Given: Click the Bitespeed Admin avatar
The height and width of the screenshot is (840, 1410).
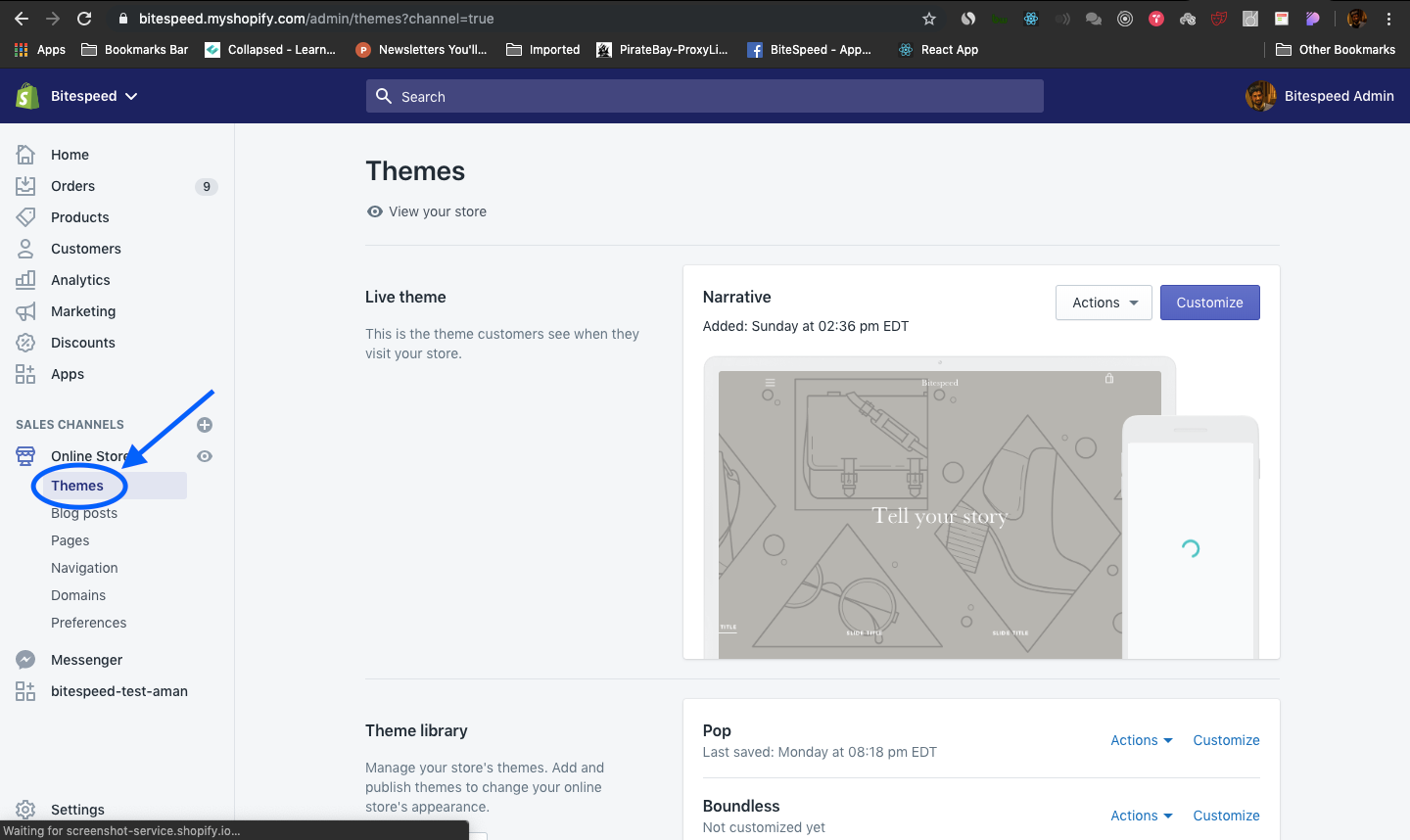Looking at the screenshot, I should click(1260, 96).
